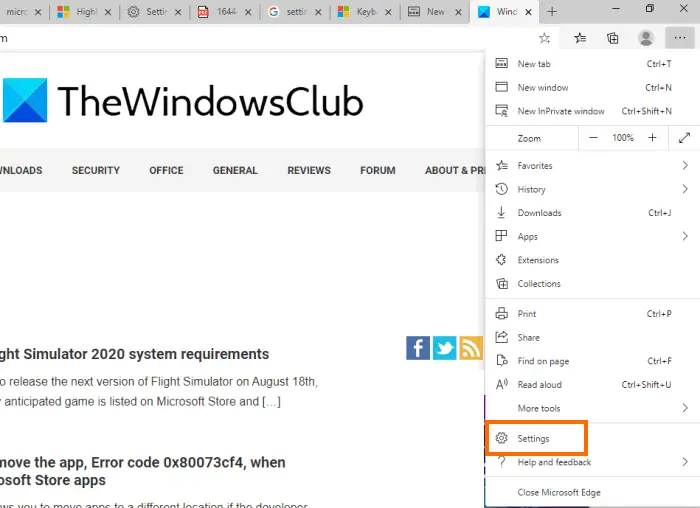
Task: Close the 1644 PDF tab
Action: [x=248, y=12]
